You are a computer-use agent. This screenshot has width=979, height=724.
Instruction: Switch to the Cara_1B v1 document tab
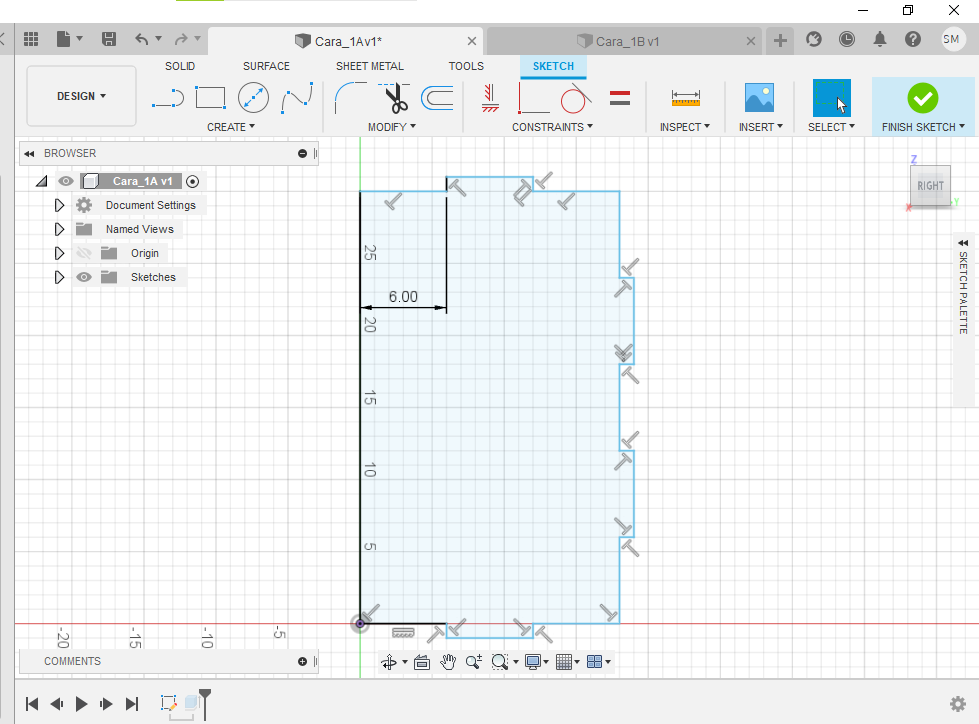pos(624,41)
